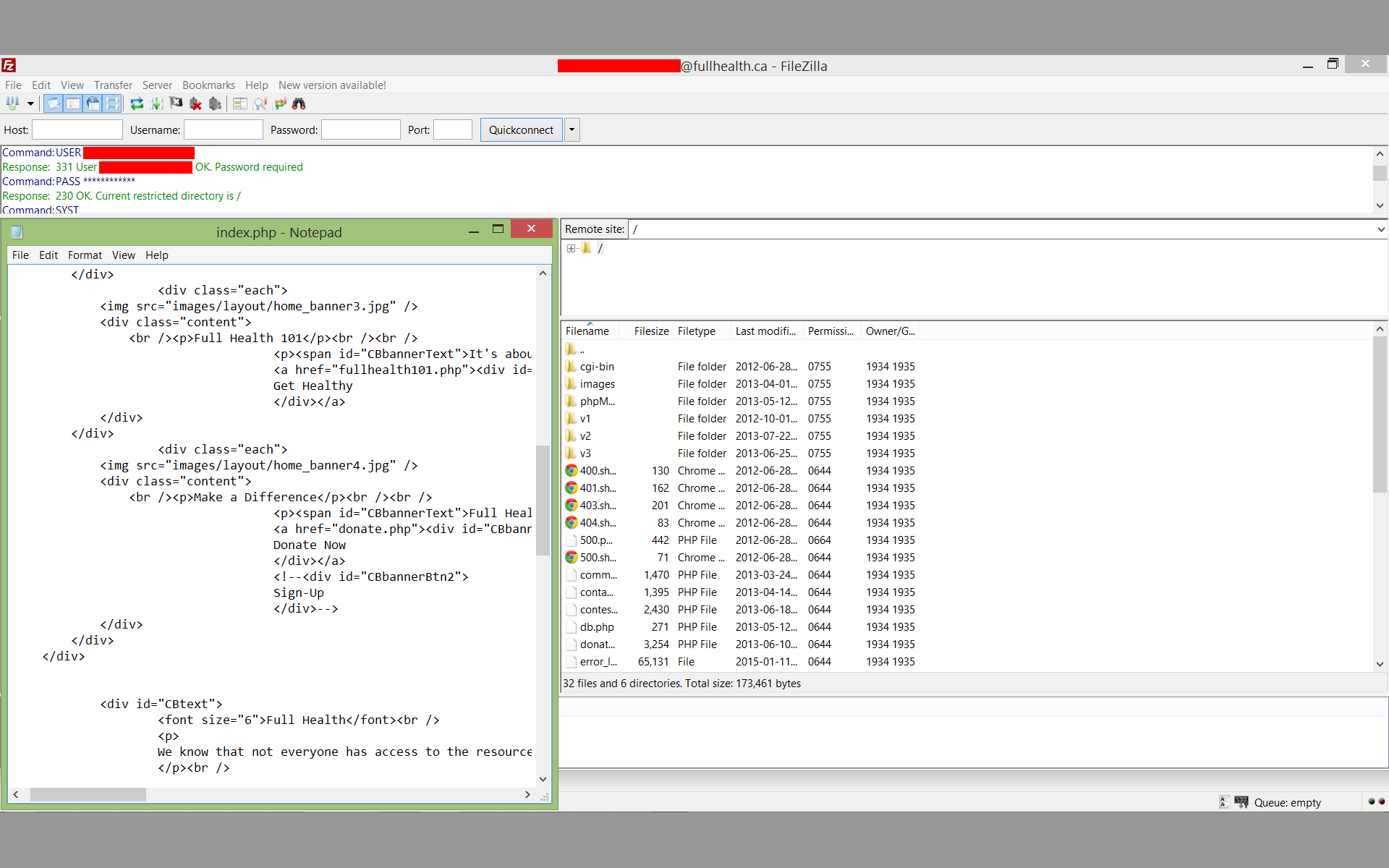Viewport: 1389px width, 868px height.
Task: Select the cgi-bin folder icon
Action: [x=571, y=366]
